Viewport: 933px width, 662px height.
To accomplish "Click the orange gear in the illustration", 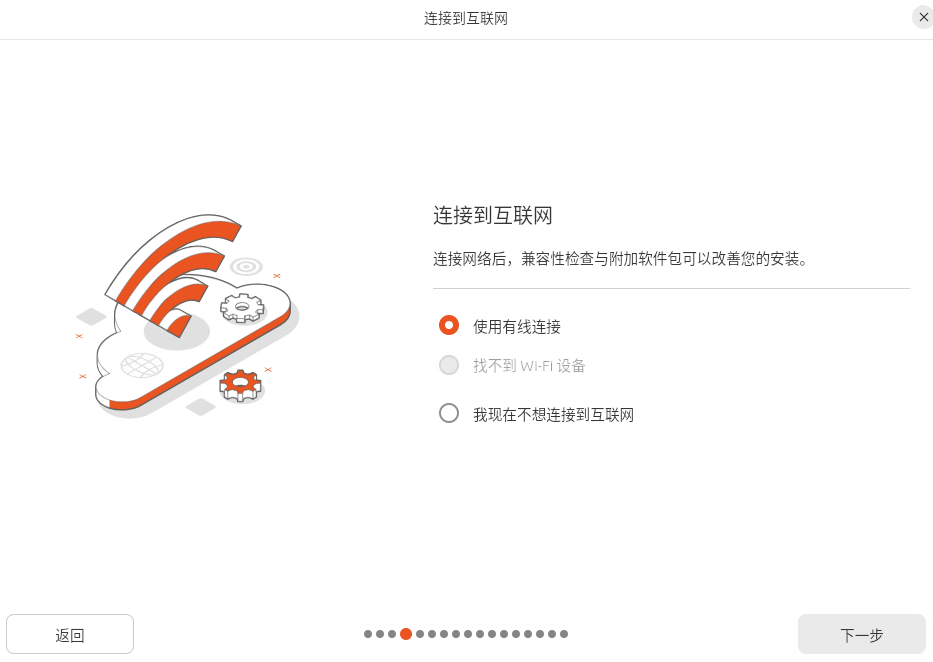I will pos(240,385).
